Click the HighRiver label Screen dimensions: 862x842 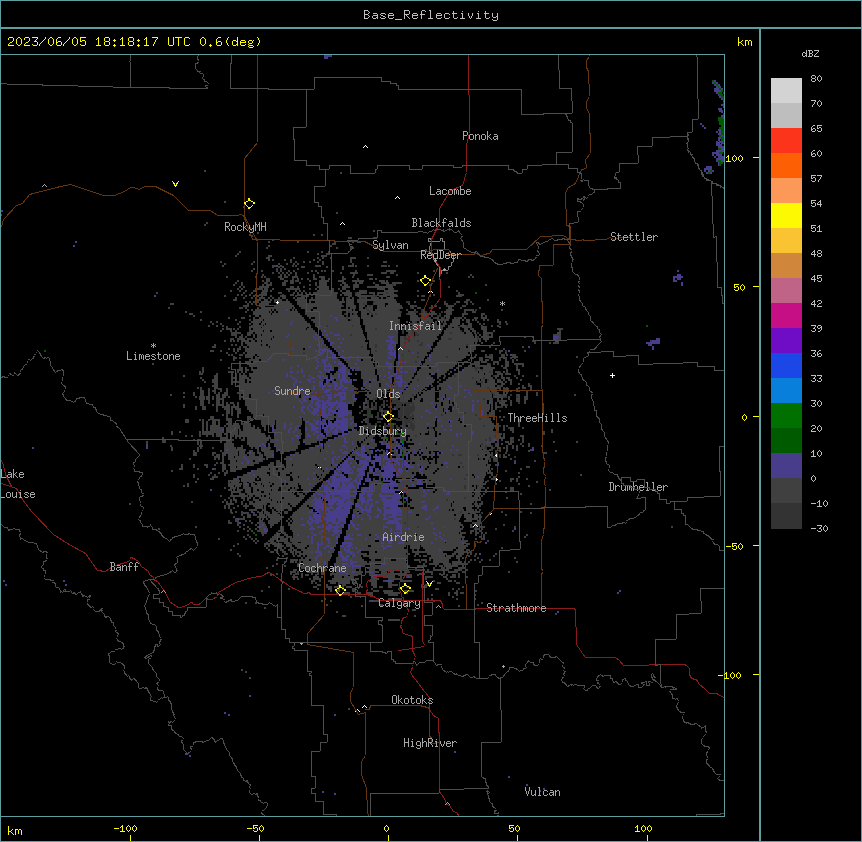click(430, 743)
